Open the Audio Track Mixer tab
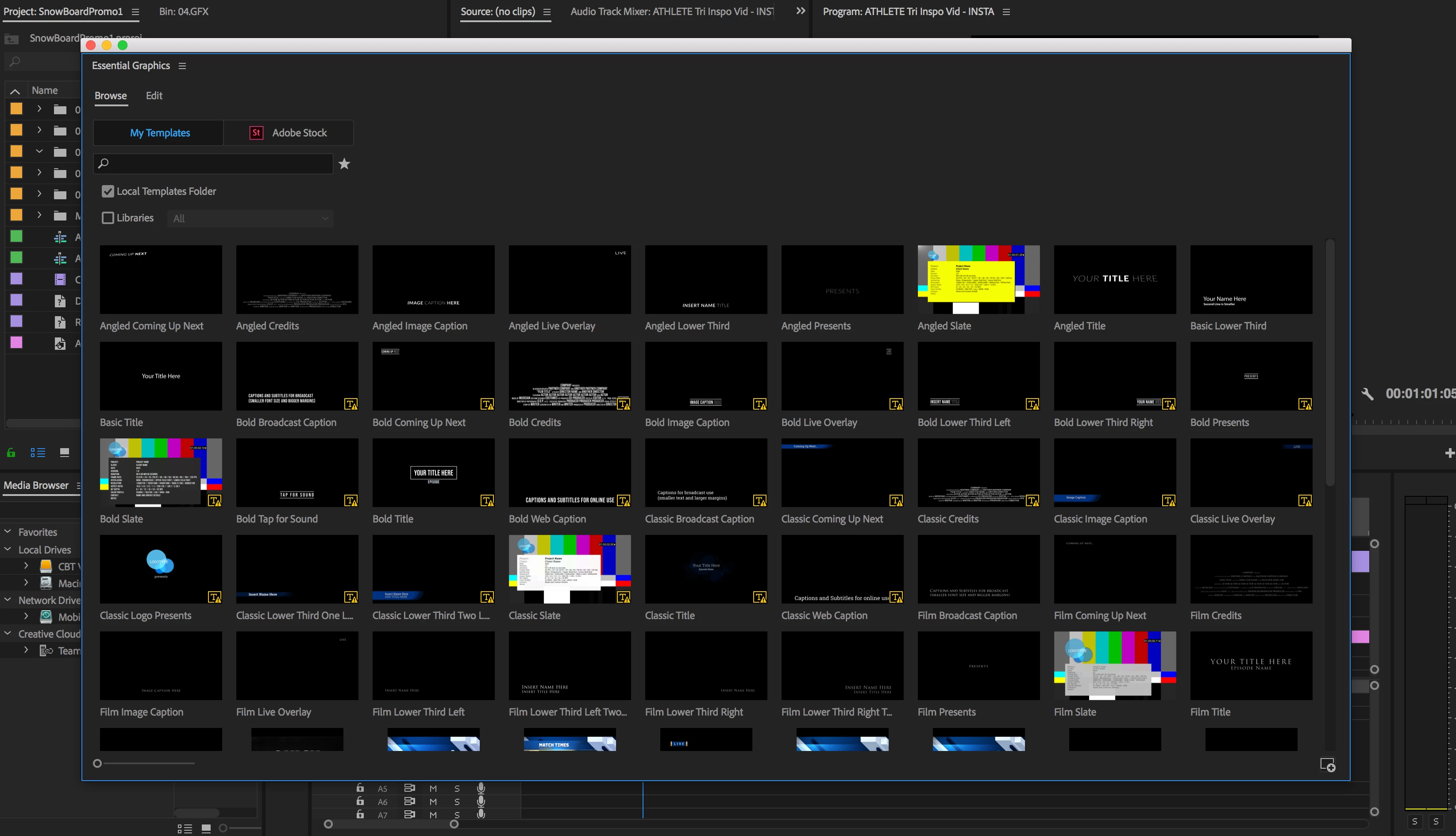 click(671, 12)
